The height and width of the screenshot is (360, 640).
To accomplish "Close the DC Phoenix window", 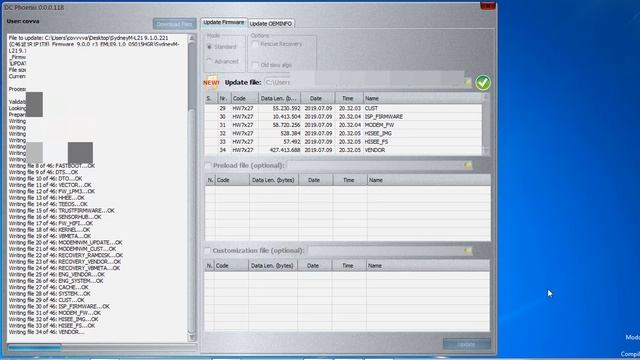I will (488, 6).
